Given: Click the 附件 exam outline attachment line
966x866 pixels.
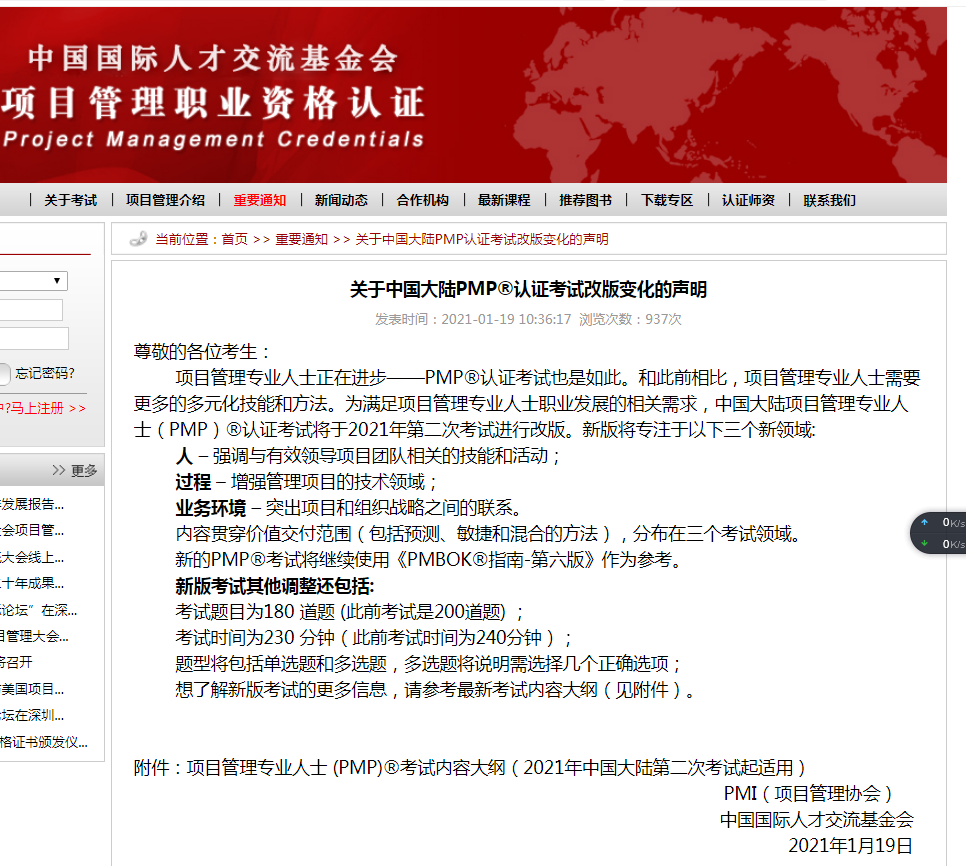Looking at the screenshot, I should coord(469,767).
